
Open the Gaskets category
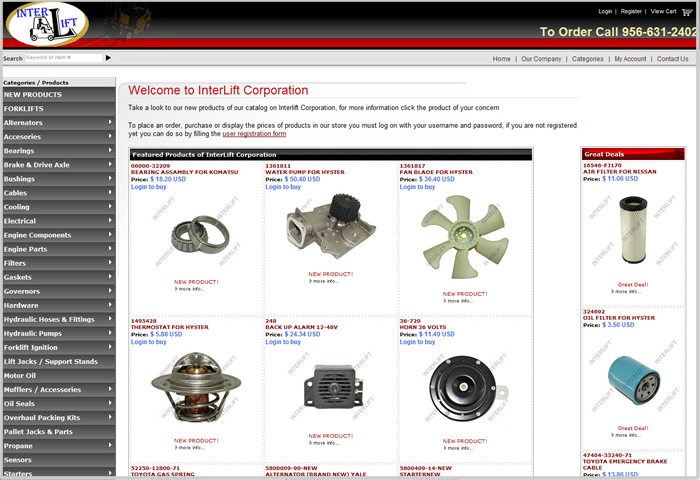[58, 277]
